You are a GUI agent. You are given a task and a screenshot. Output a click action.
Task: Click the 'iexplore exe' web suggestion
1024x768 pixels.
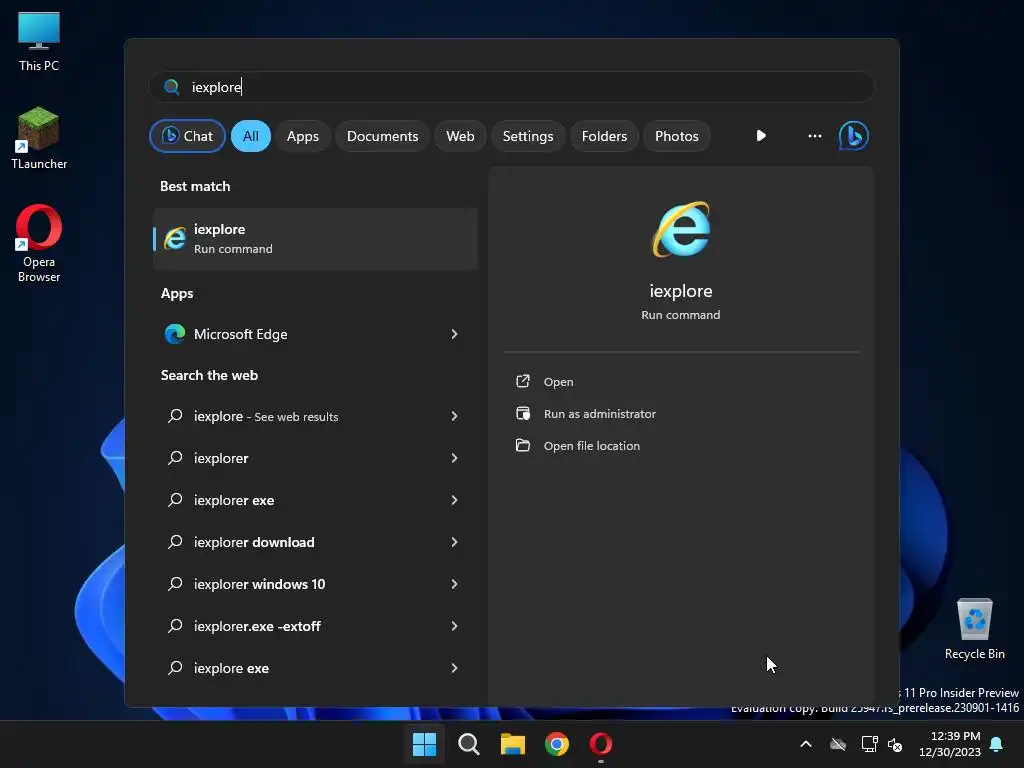point(231,668)
